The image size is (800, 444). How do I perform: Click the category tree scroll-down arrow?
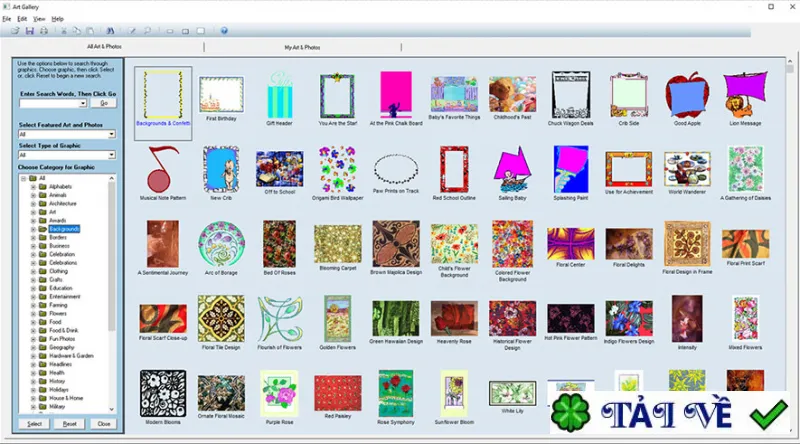pos(111,409)
